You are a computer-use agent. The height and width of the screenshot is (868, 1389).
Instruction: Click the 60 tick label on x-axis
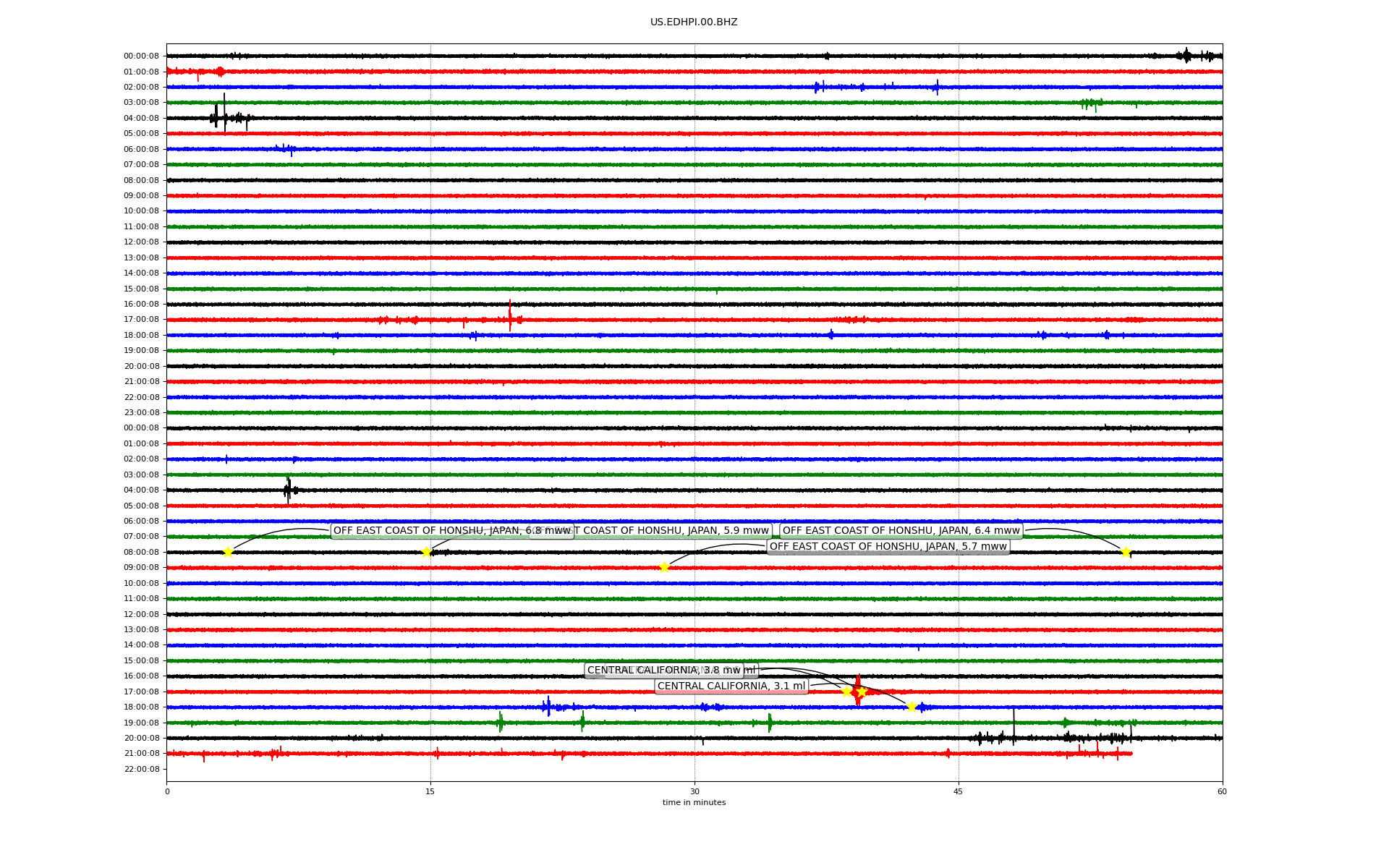click(1222, 791)
